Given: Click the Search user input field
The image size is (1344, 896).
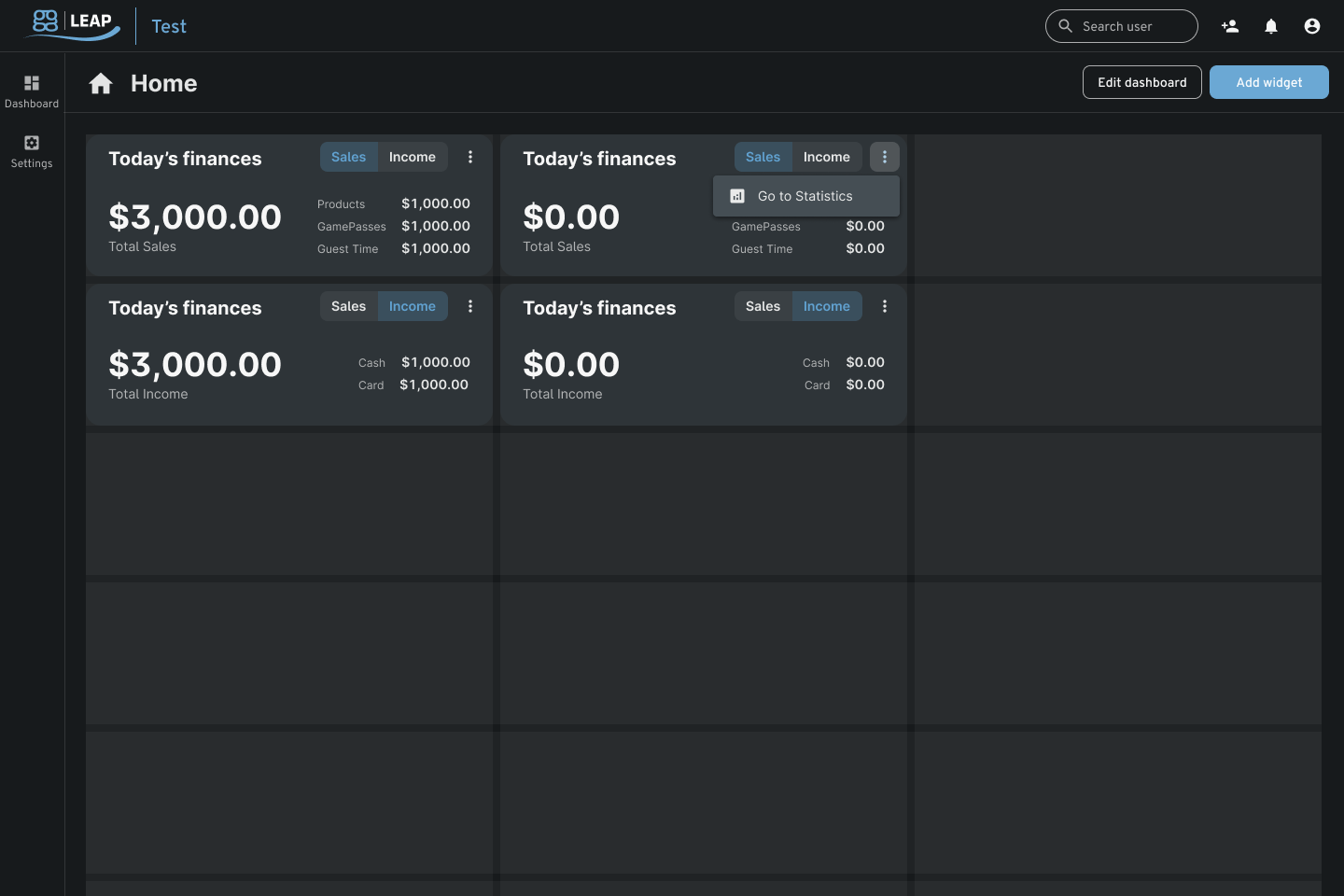Looking at the screenshot, I should [1134, 26].
